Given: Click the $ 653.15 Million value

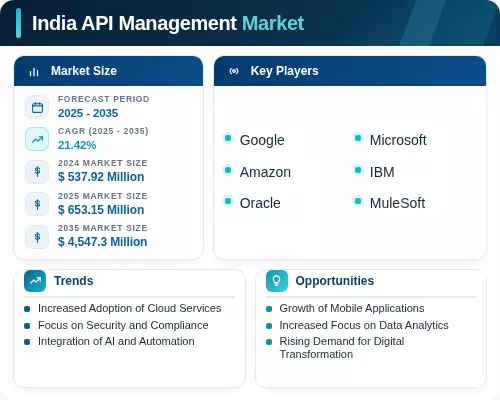Looking at the screenshot, I should click(101, 210).
